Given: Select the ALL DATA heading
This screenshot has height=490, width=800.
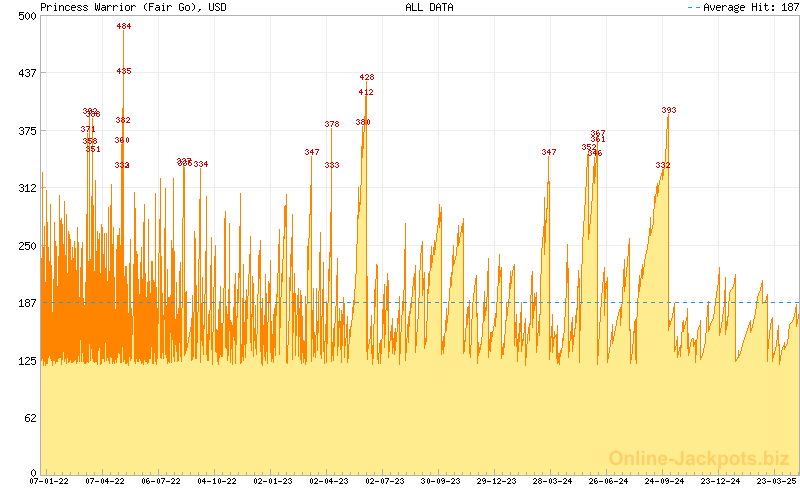Looking at the screenshot, I should tap(429, 7).
